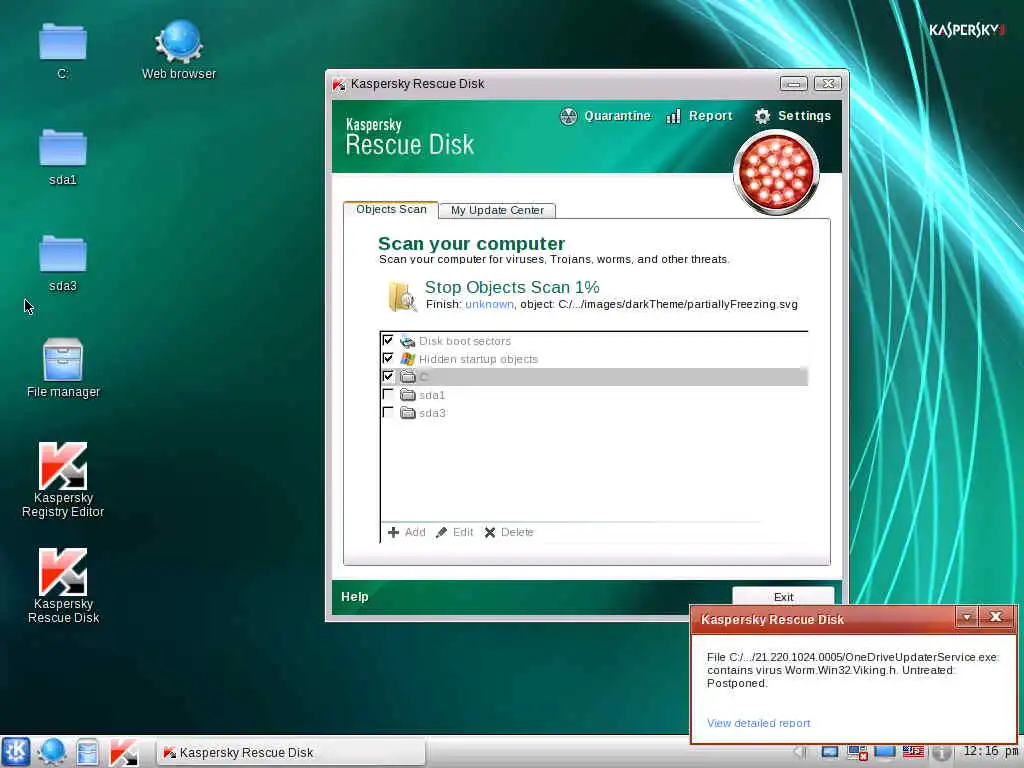
Task: Click Edit scan object button
Action: coord(455,532)
